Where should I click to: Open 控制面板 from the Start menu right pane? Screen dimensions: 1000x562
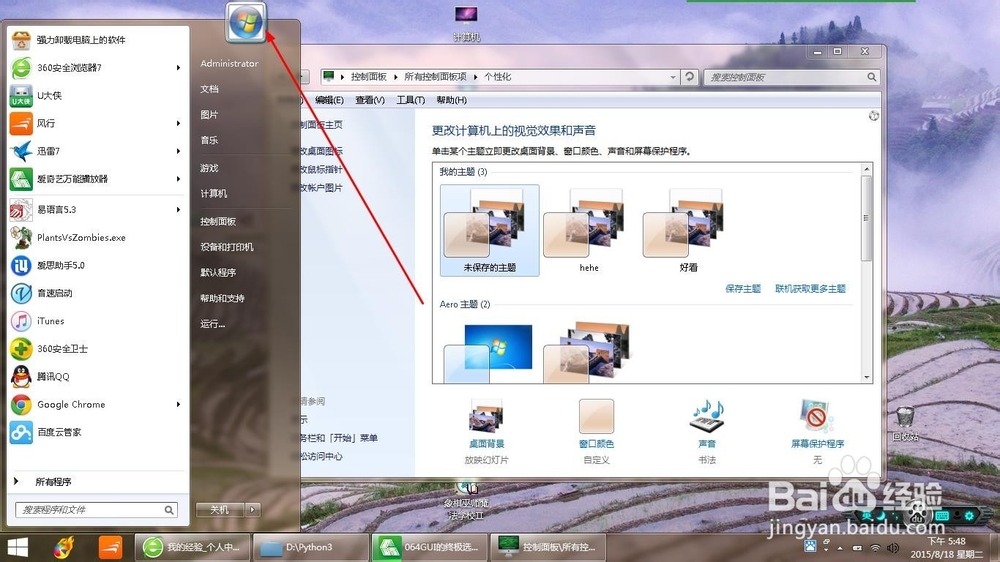tap(218, 221)
